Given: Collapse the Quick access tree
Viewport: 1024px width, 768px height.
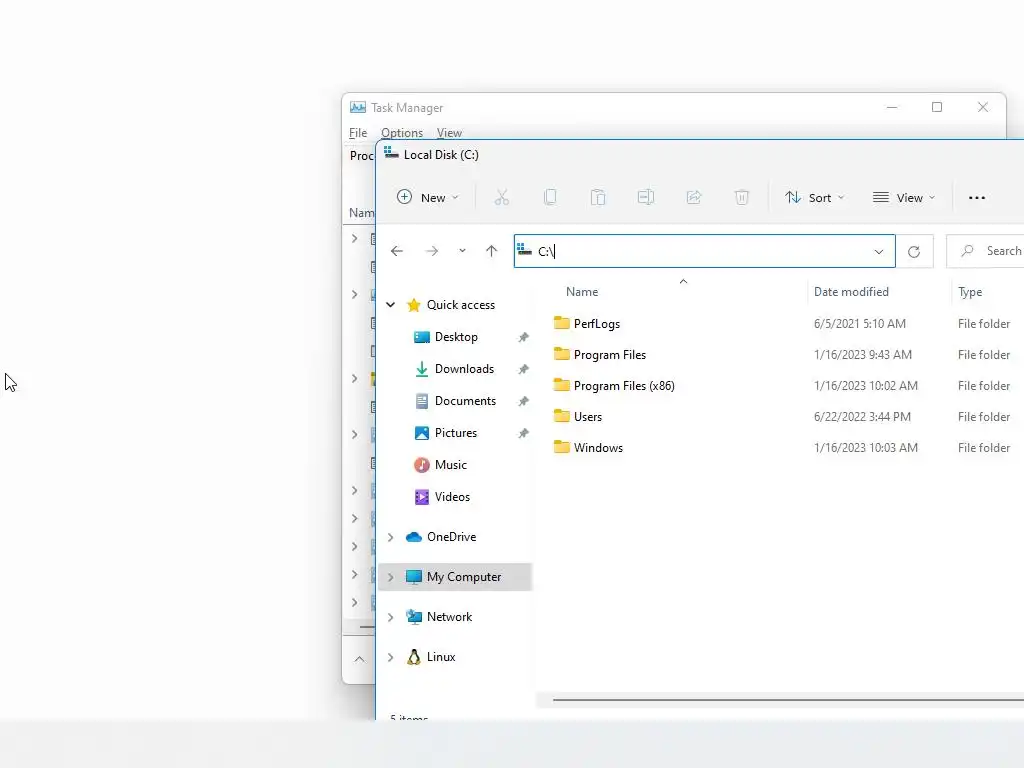Looking at the screenshot, I should pos(391,304).
